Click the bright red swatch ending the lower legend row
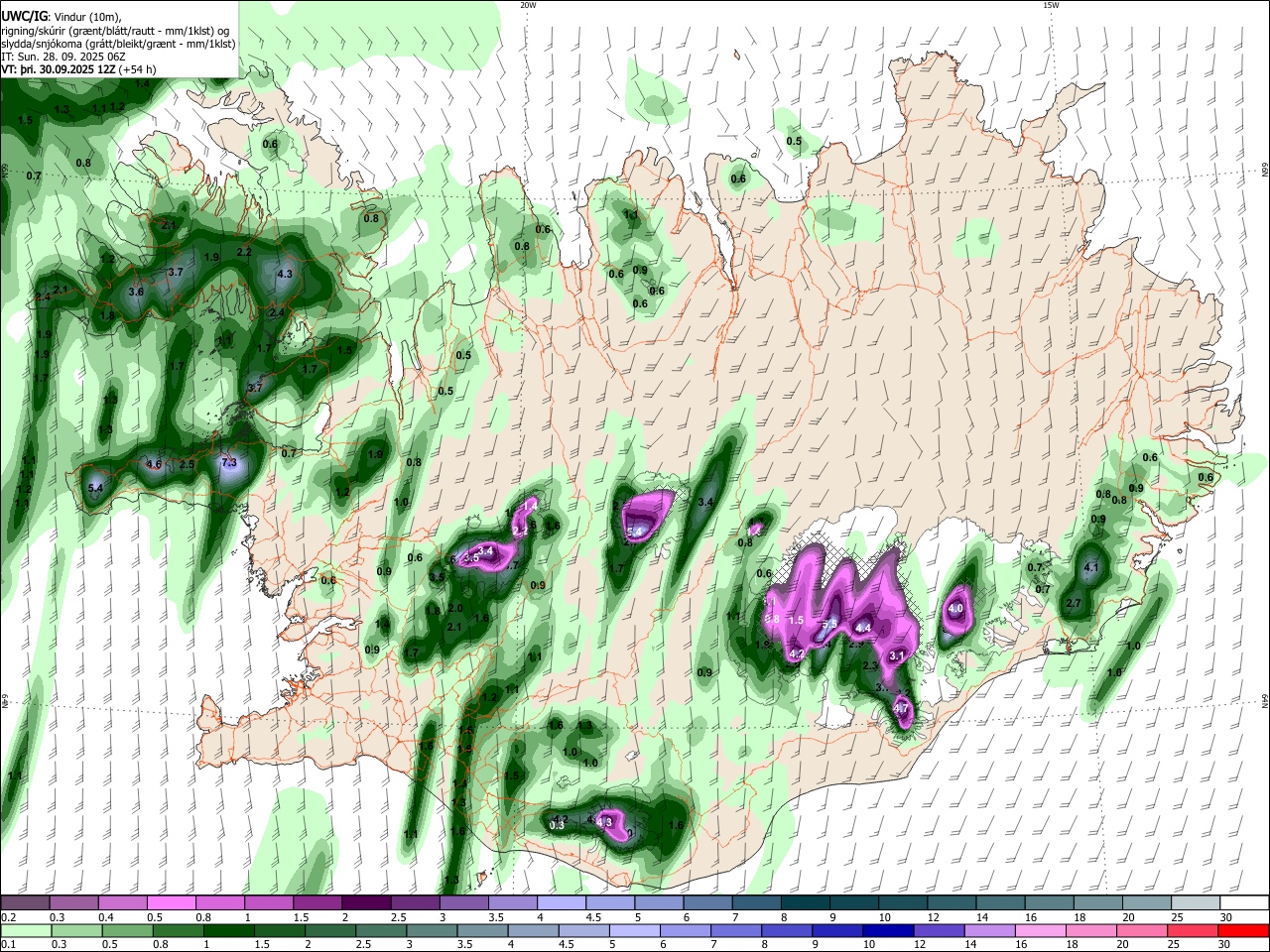The height and width of the screenshot is (952, 1270). tap(1244, 930)
